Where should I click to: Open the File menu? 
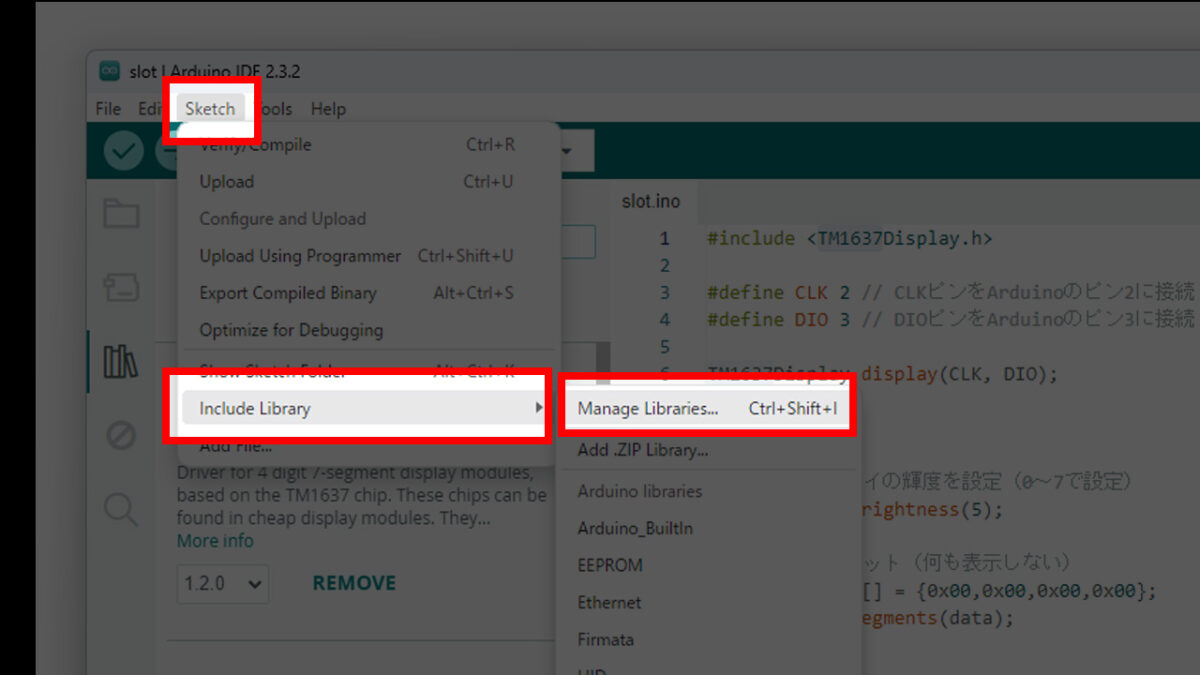tap(108, 109)
